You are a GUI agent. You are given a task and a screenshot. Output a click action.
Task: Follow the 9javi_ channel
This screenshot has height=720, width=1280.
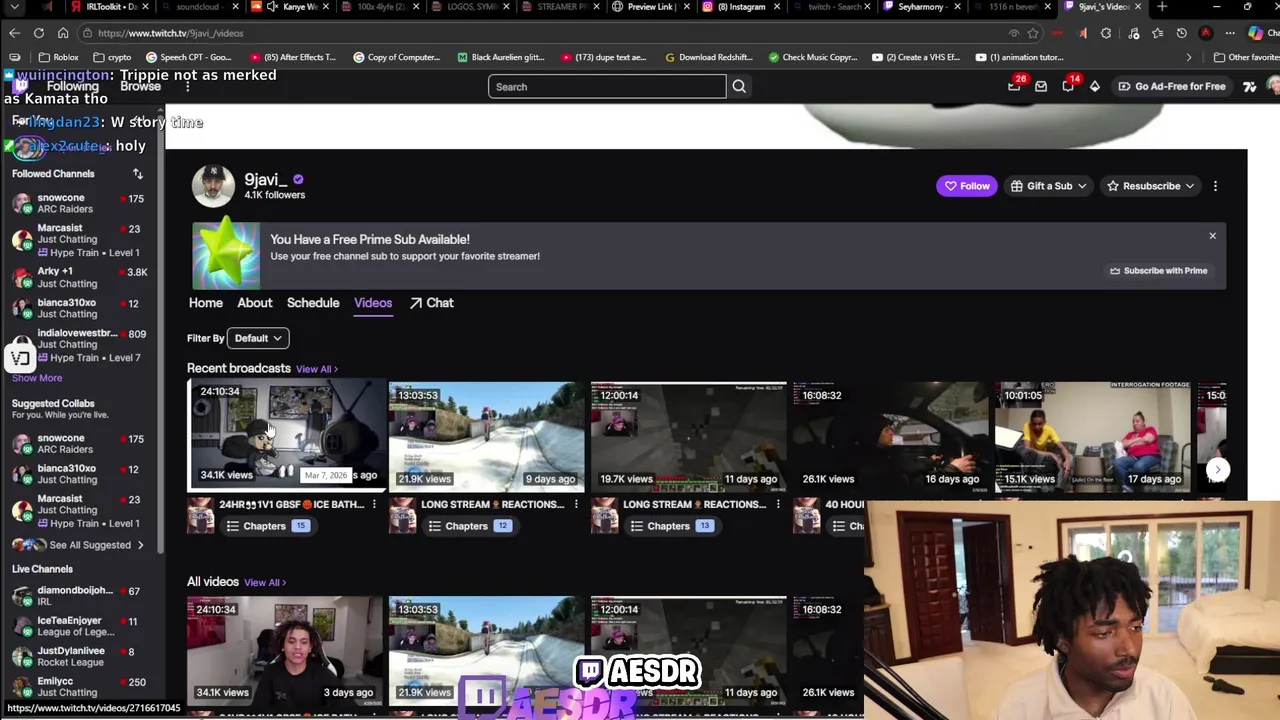click(x=966, y=186)
